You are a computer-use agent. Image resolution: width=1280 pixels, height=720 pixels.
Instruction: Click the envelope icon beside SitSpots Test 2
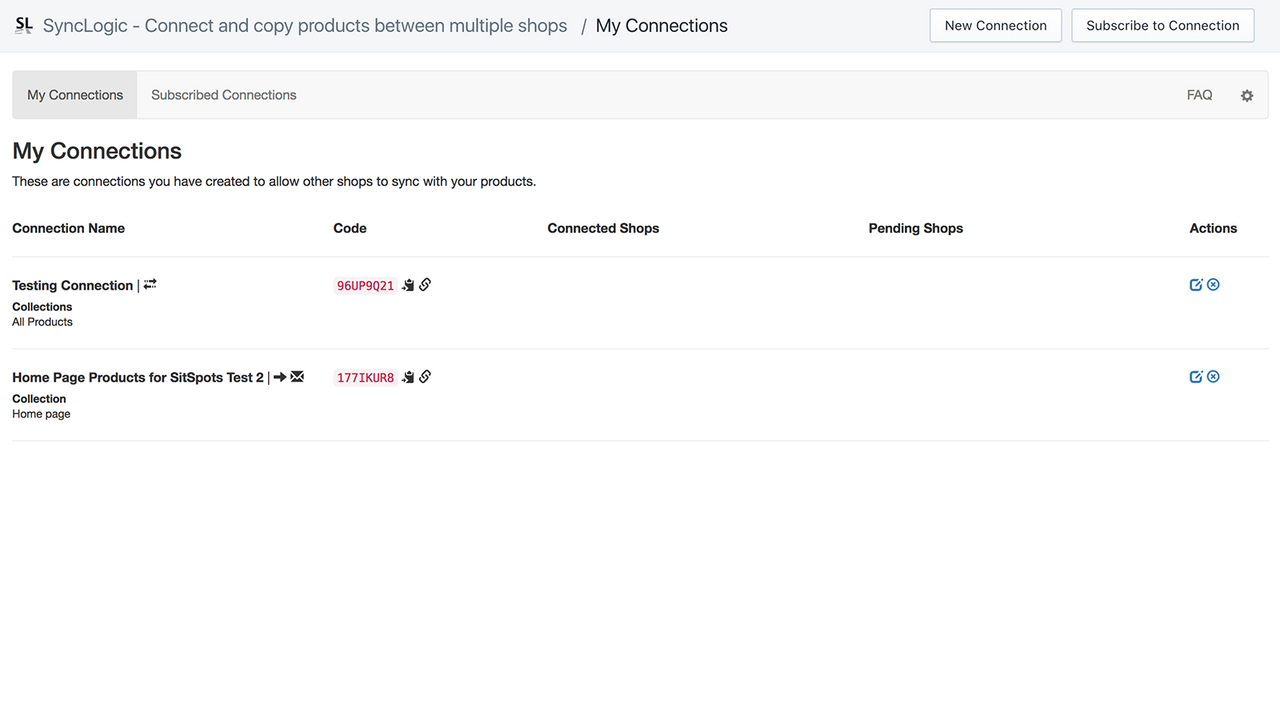297,376
